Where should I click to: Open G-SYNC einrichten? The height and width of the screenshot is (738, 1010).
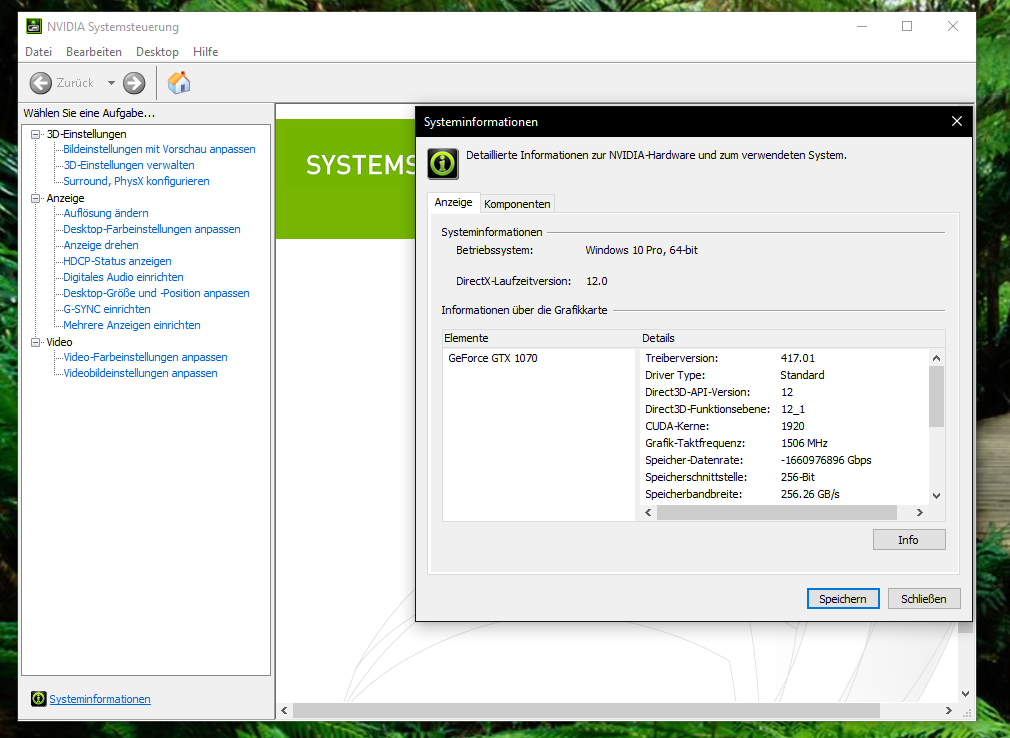point(107,310)
